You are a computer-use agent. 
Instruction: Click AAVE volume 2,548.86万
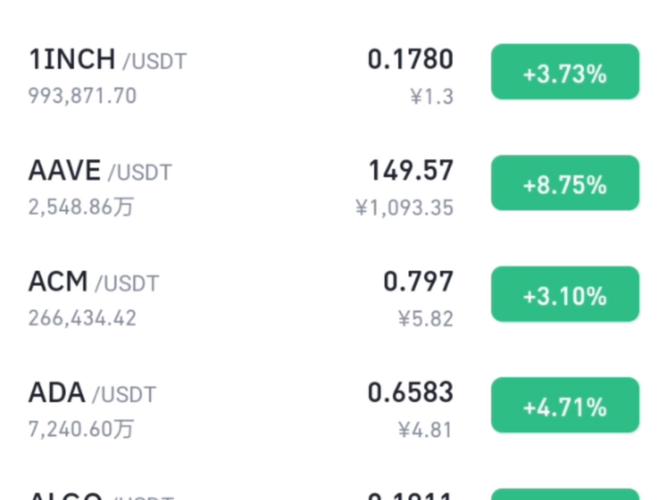pyautogui.click(x=81, y=208)
